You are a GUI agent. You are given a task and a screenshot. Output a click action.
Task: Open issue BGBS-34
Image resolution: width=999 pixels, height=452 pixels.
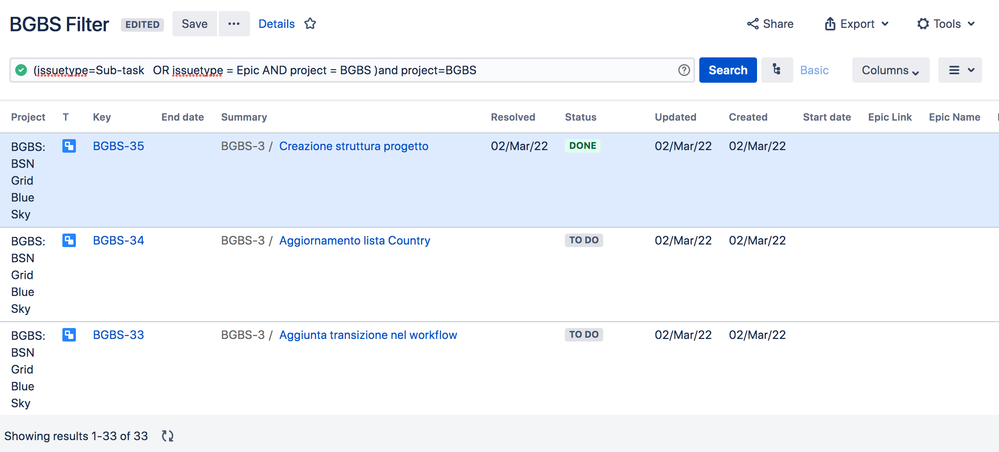click(x=119, y=240)
